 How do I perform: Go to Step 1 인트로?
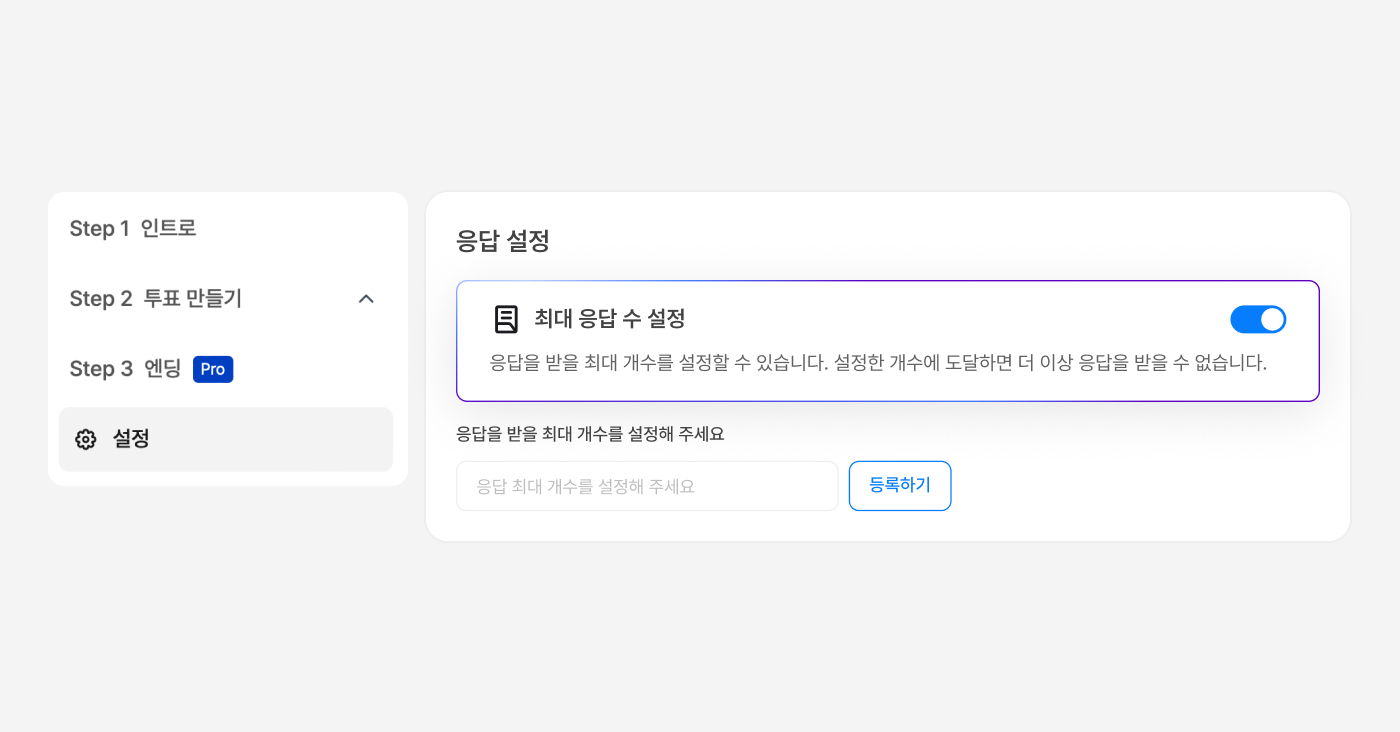[132, 229]
